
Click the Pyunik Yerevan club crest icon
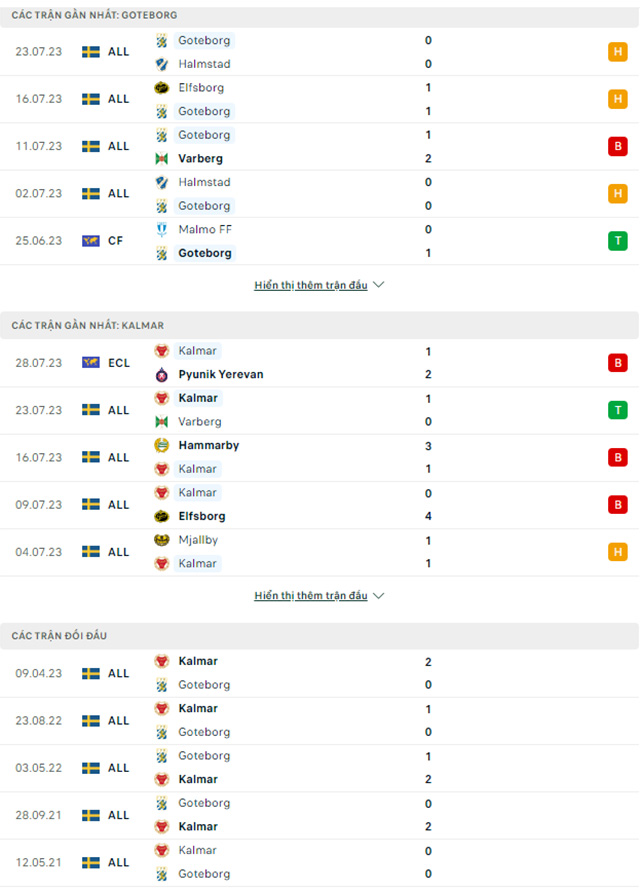click(161, 375)
